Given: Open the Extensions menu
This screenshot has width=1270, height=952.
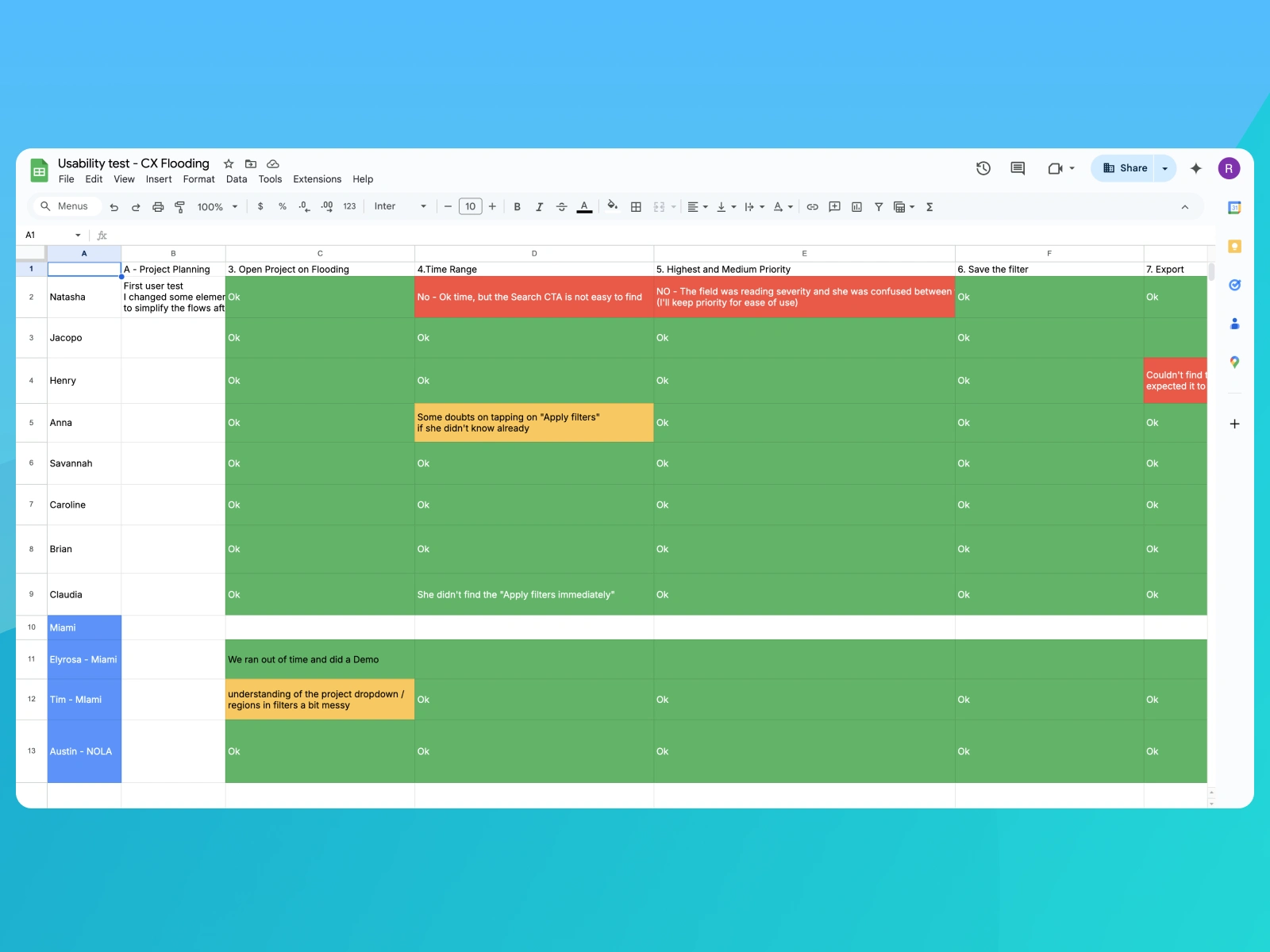Looking at the screenshot, I should (317, 179).
